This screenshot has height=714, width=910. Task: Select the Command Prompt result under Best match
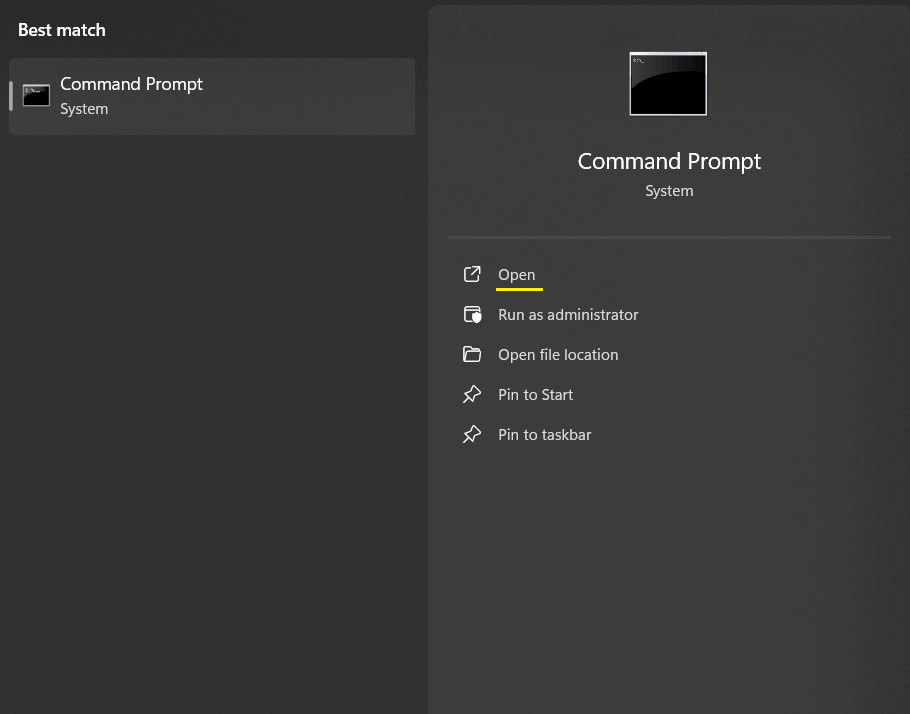click(x=212, y=96)
